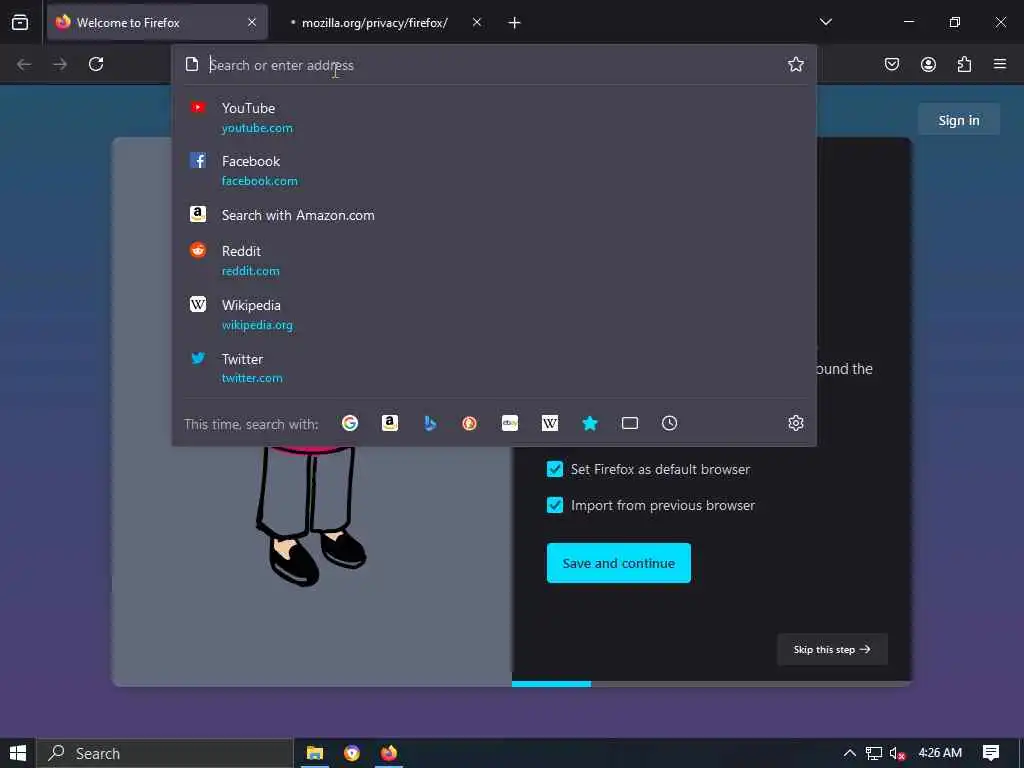Click page info icon in address bar
Image resolution: width=1024 pixels, height=768 pixels.
pyautogui.click(x=192, y=64)
